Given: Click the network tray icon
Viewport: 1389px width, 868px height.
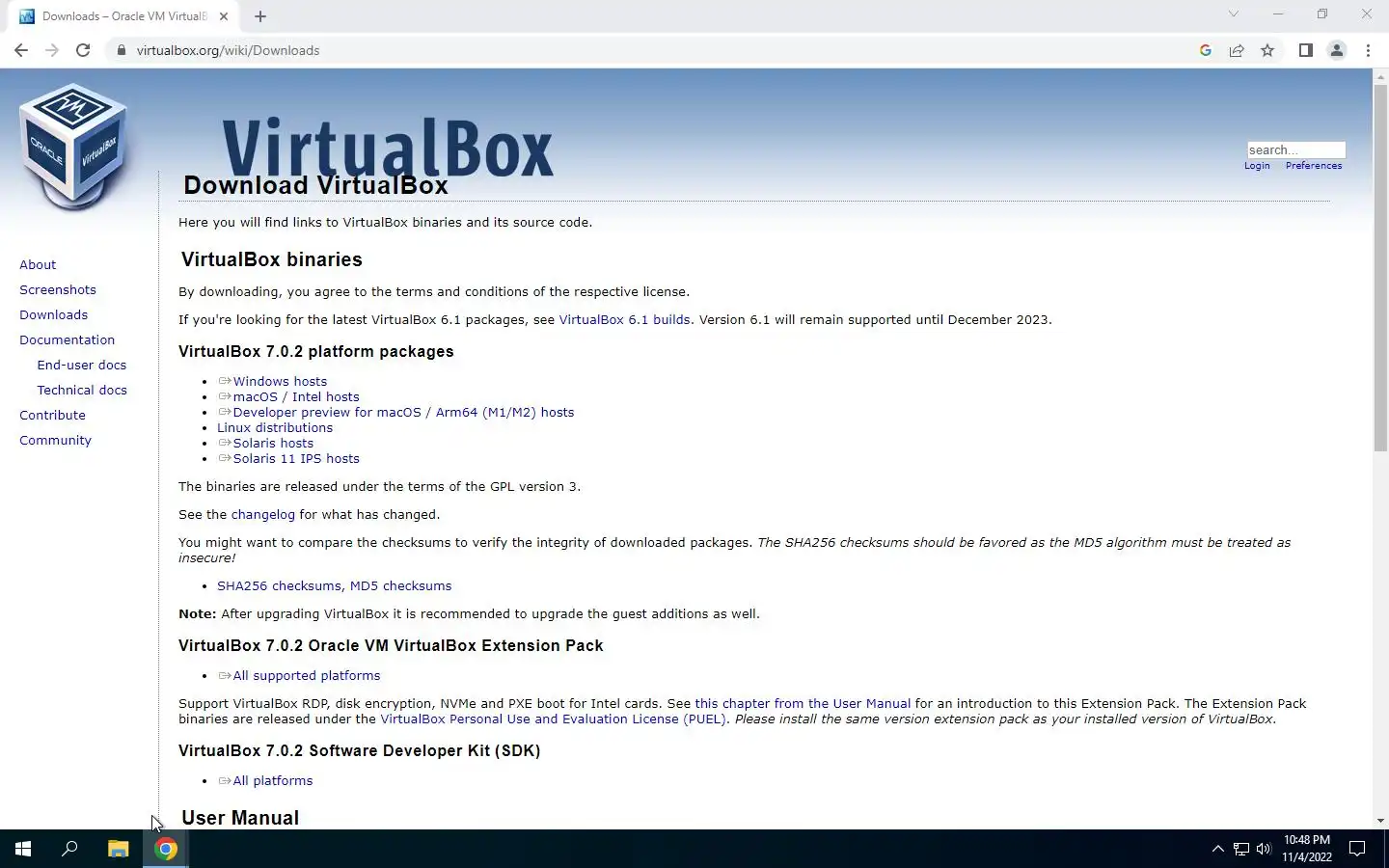Looking at the screenshot, I should (x=1240, y=849).
